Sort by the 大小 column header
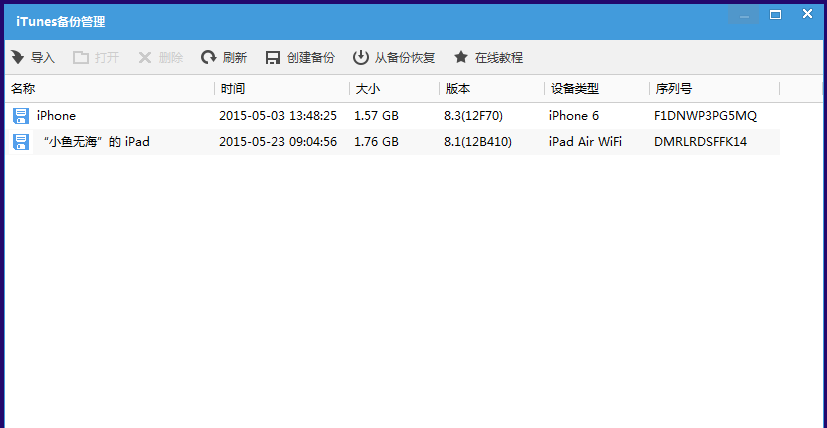 (x=368, y=89)
